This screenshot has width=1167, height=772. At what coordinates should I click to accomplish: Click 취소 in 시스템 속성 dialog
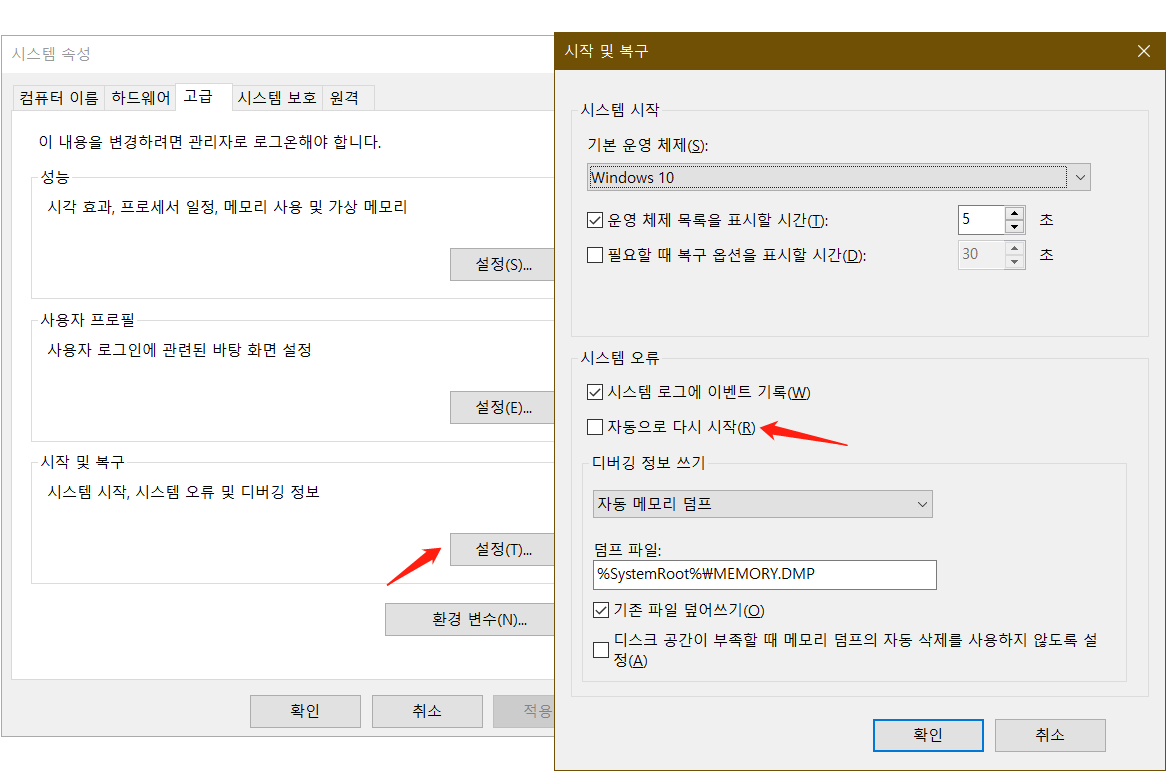pos(427,711)
